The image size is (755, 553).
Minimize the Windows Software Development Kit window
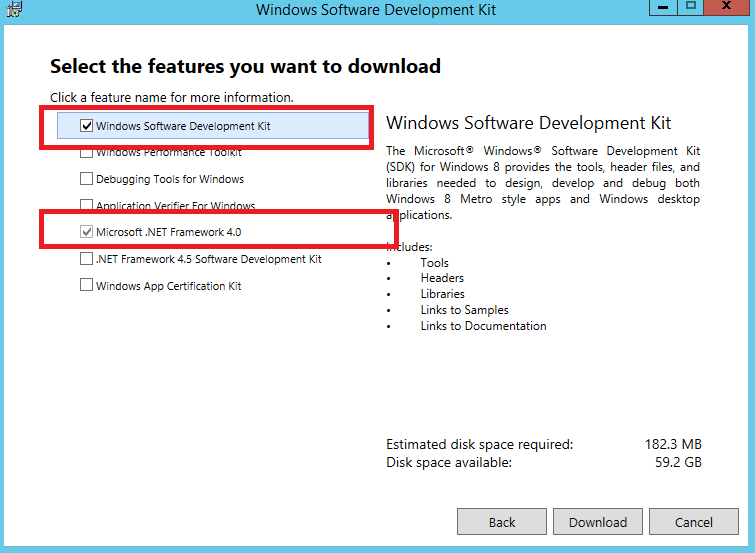click(x=663, y=7)
